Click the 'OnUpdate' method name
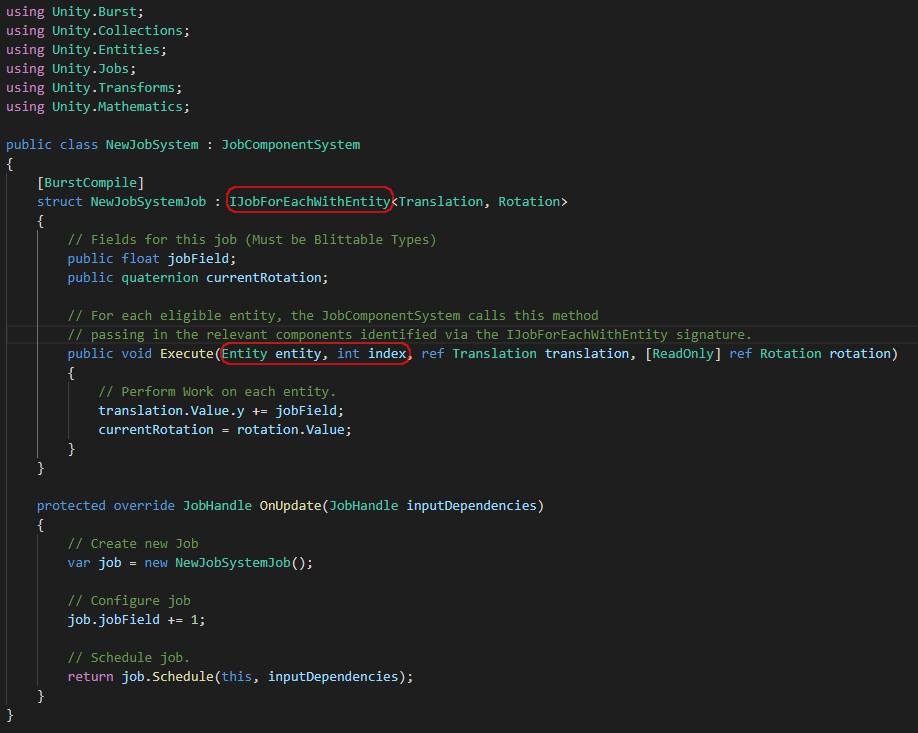This screenshot has height=733, width=918. click(x=290, y=506)
